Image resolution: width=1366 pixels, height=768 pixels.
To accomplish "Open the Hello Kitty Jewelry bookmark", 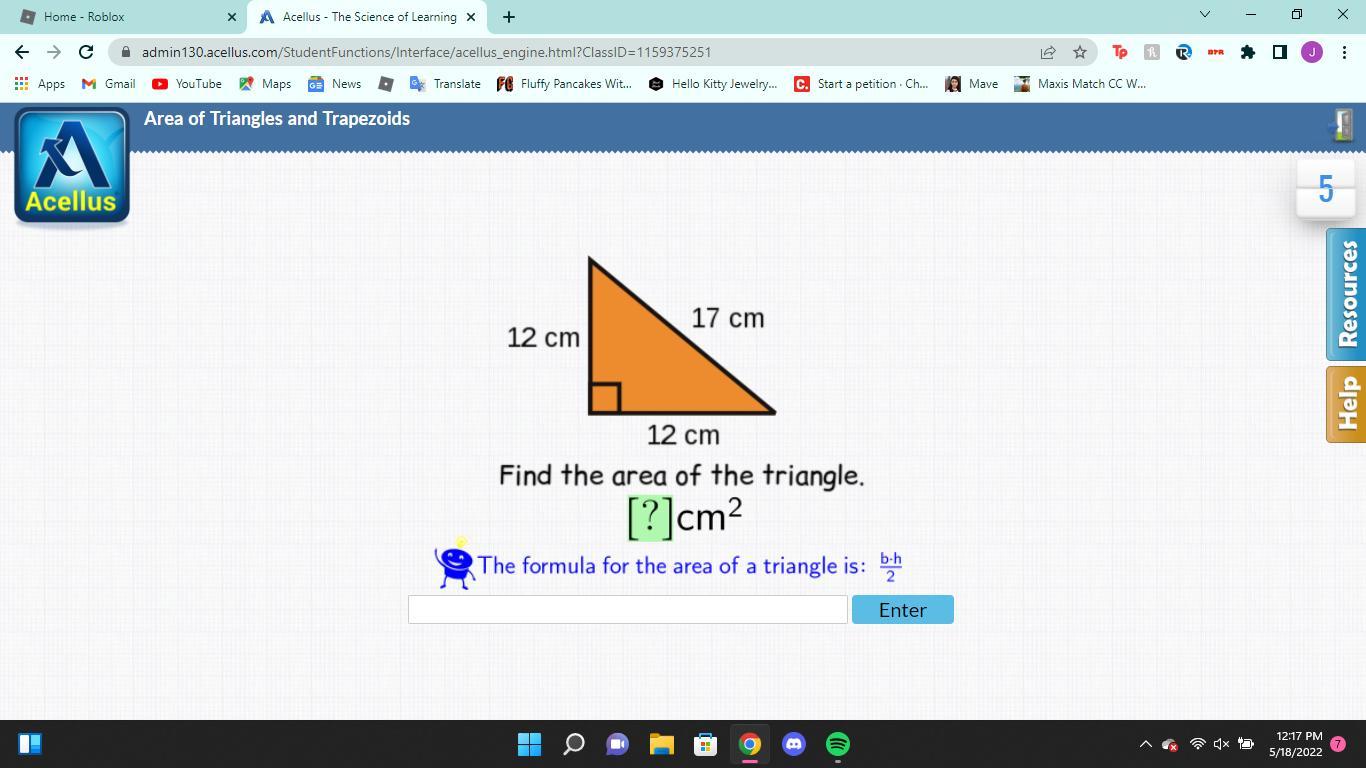I will pos(713,84).
